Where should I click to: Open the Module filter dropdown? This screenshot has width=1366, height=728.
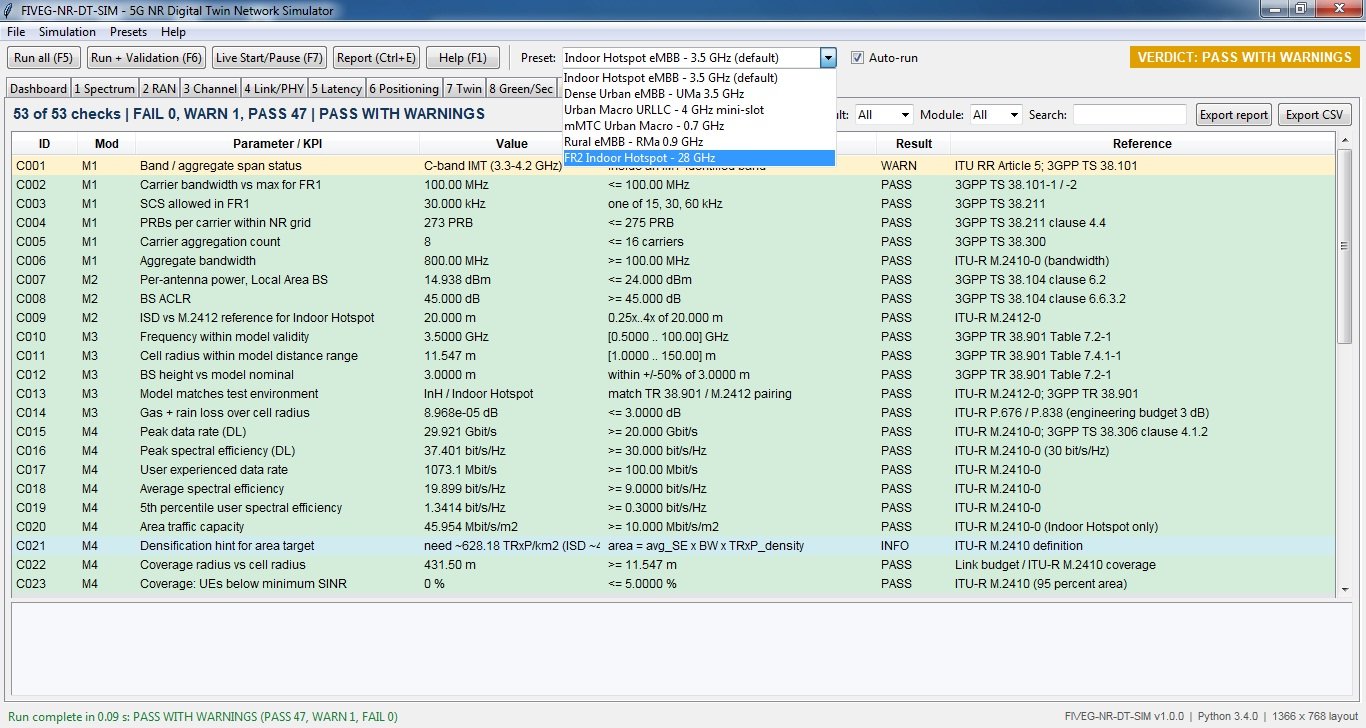(x=995, y=115)
